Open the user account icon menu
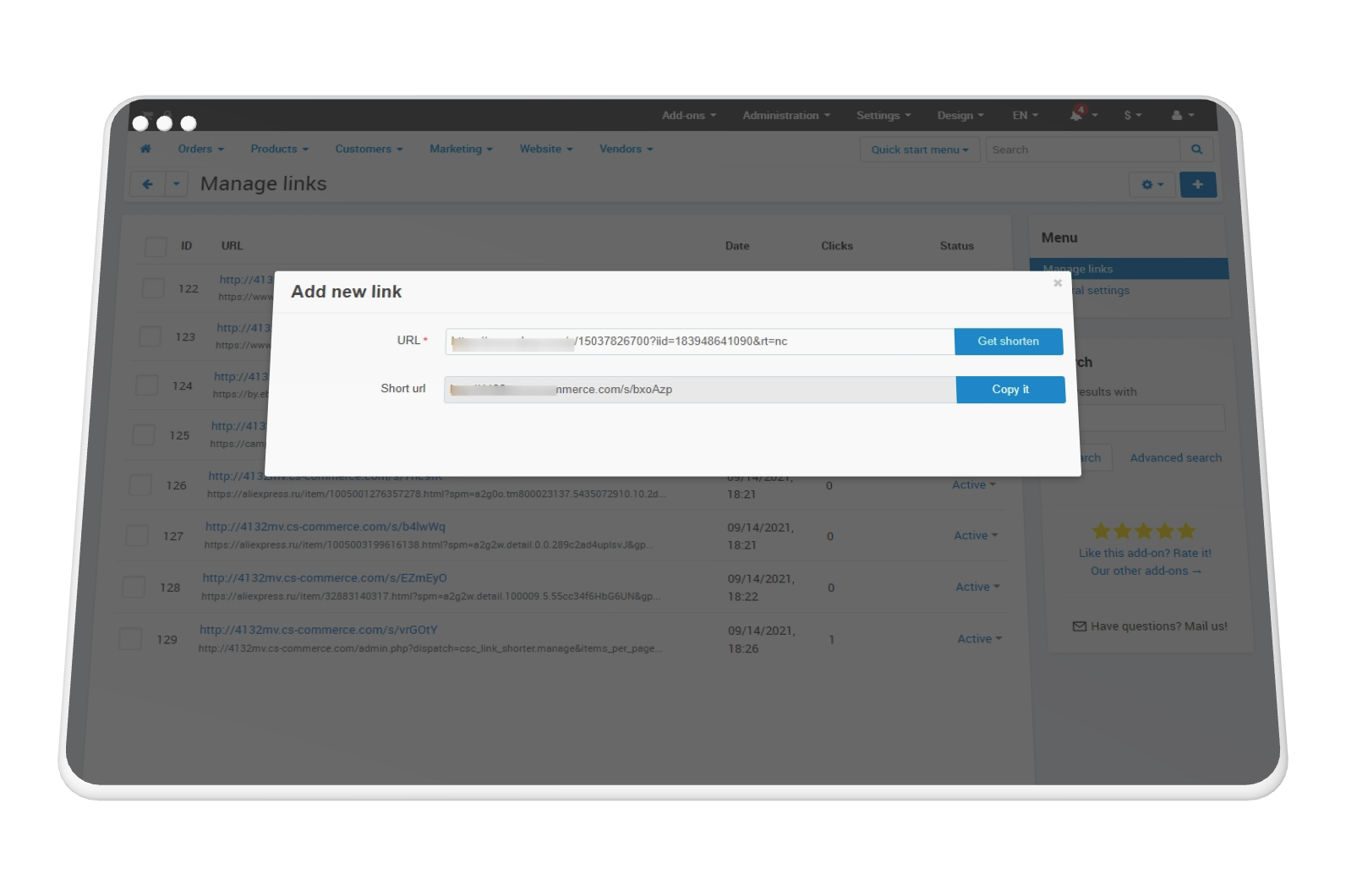This screenshot has width=1346, height=896. coord(1182,115)
